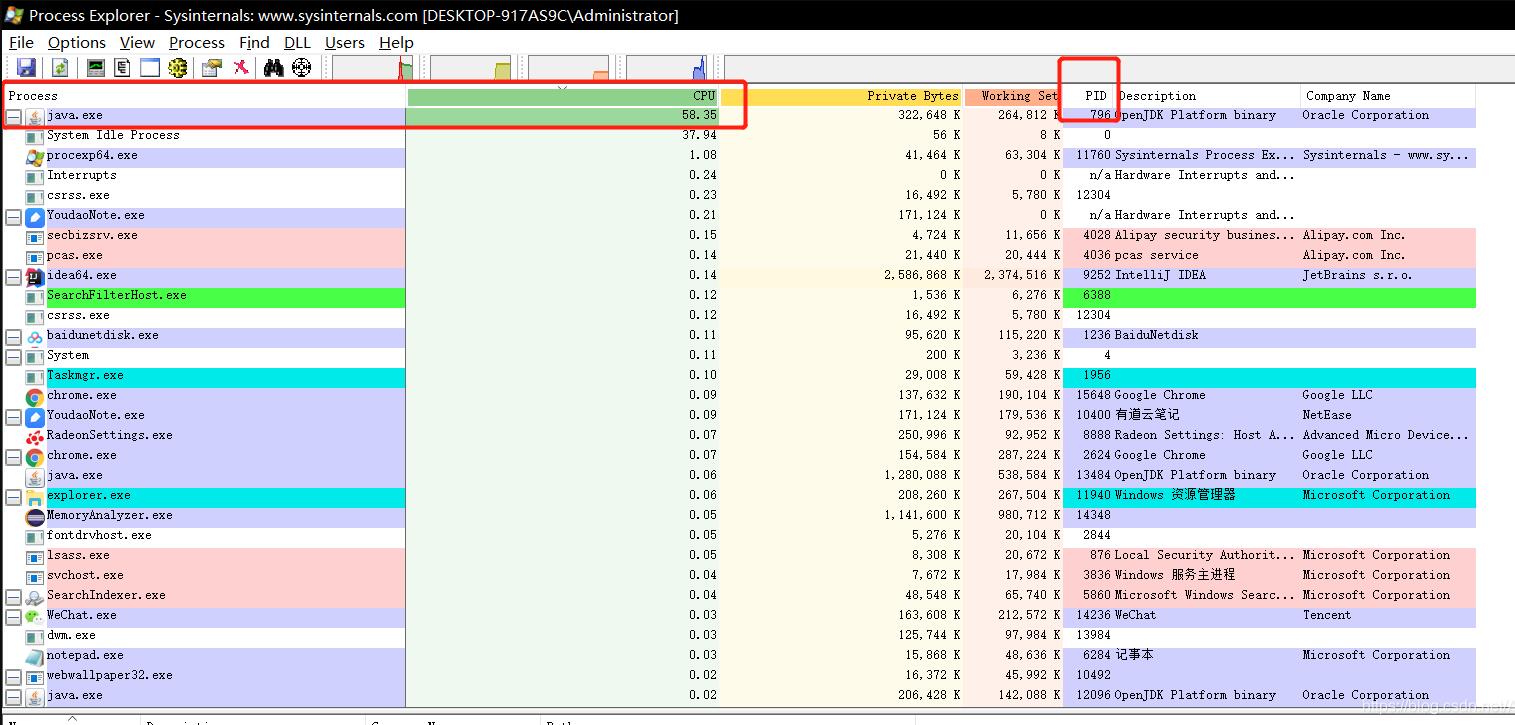The width and height of the screenshot is (1515, 725).
Task: Sort by the Description column header
Action: tap(1207, 96)
